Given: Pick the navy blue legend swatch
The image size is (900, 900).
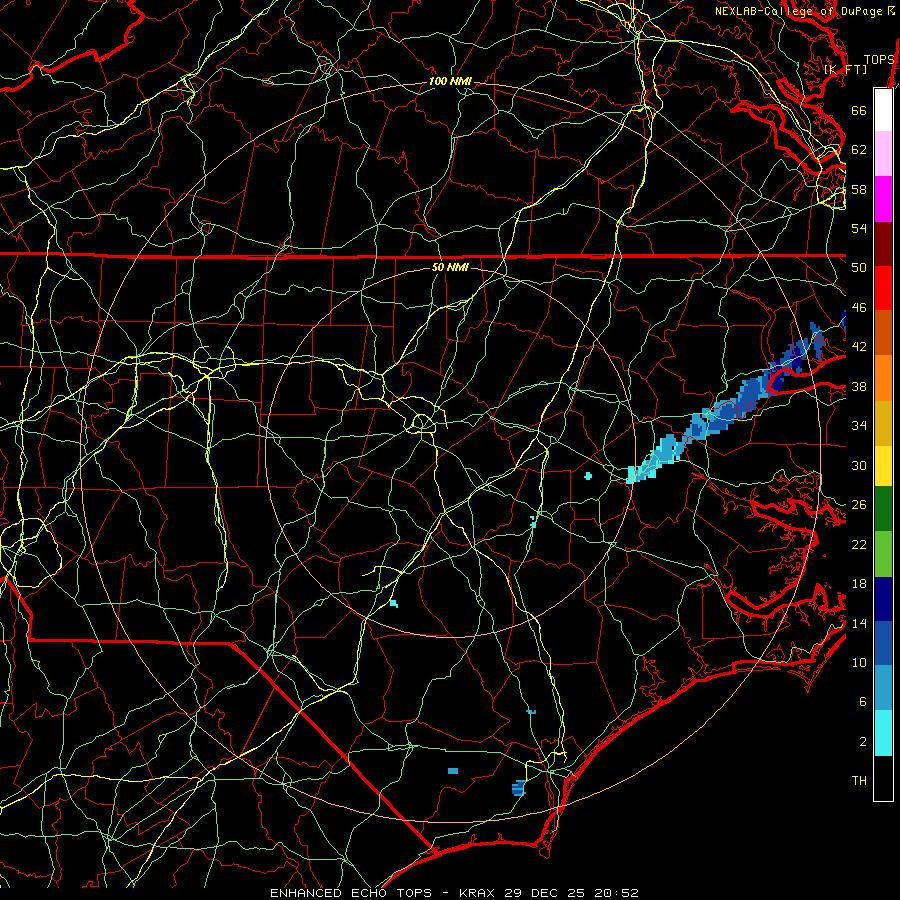Looking at the screenshot, I should [883, 599].
